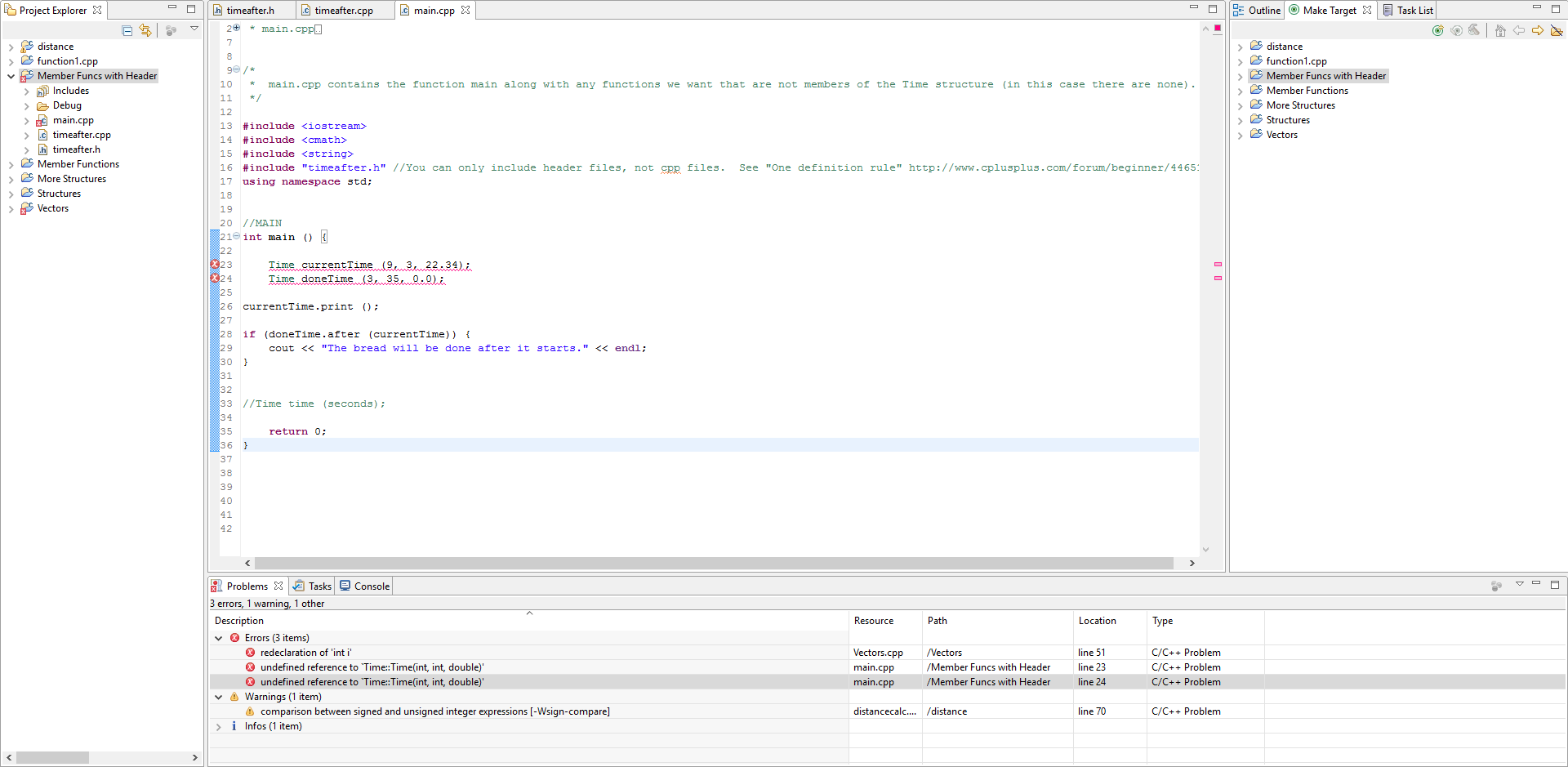Toggle Hide Empty Folders in Make Target
This screenshot has height=767, width=1568.
(1557, 30)
